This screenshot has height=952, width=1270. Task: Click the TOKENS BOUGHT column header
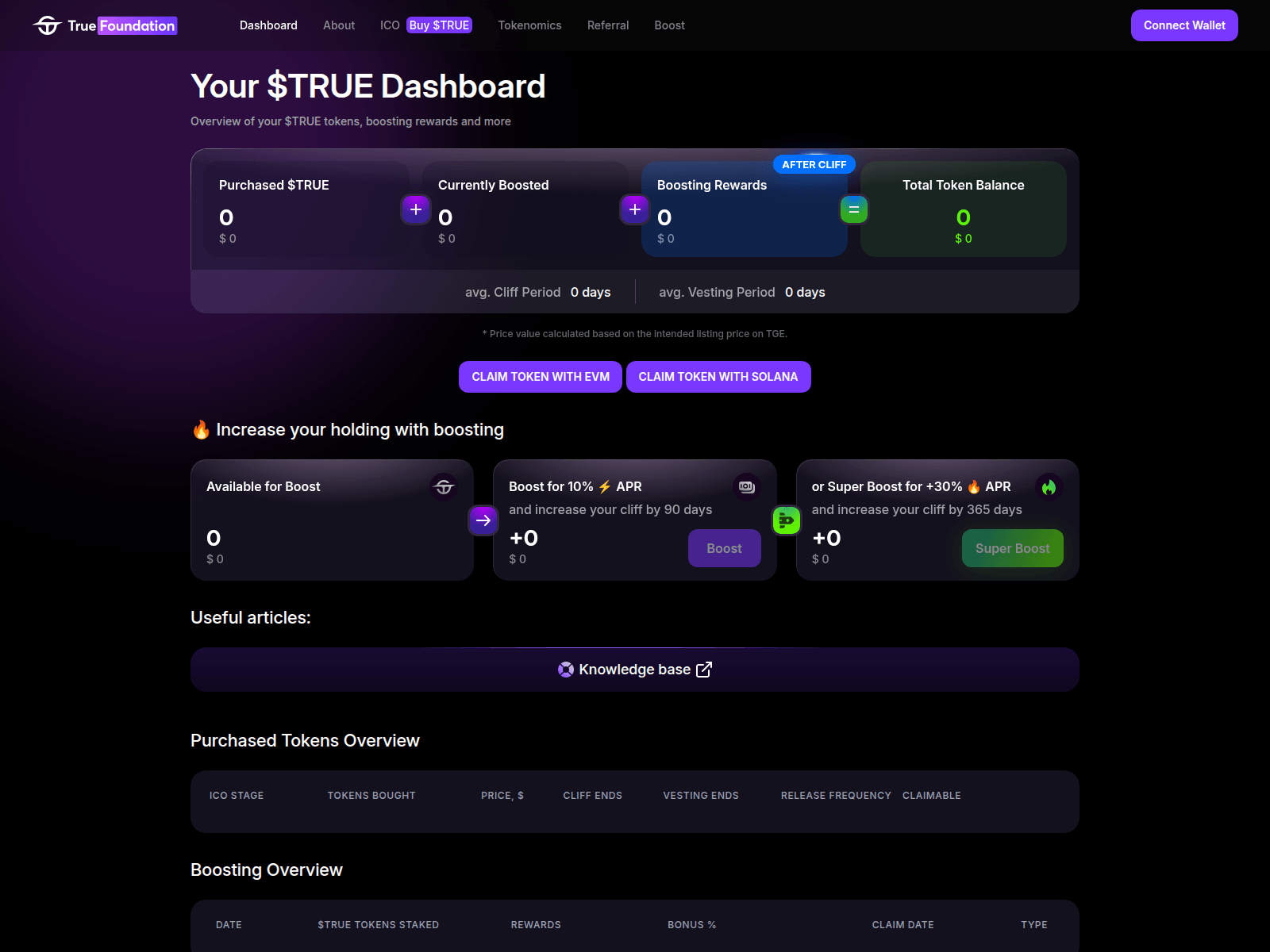pos(371,796)
